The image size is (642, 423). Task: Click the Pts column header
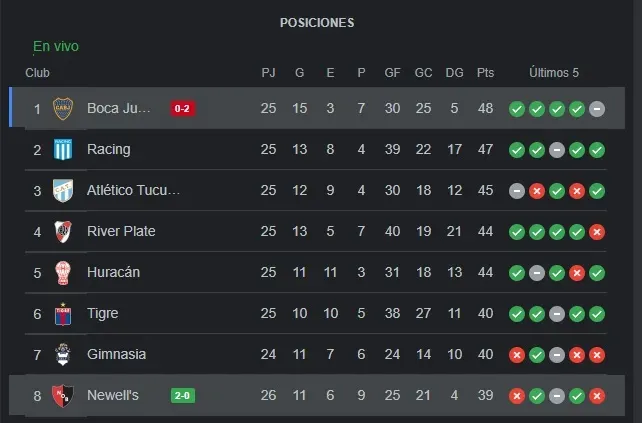click(x=485, y=73)
